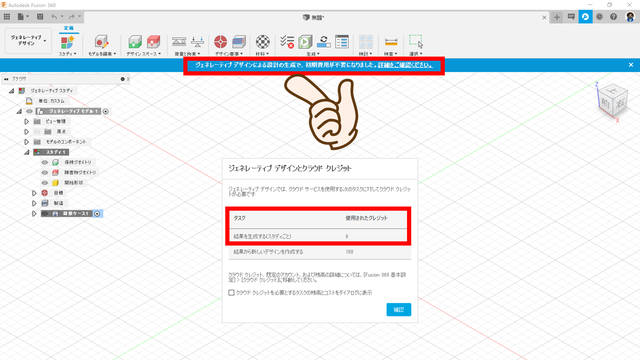Select the Obstacle Geometry red cube icon
The image size is (640, 360).
(x=153, y=42)
